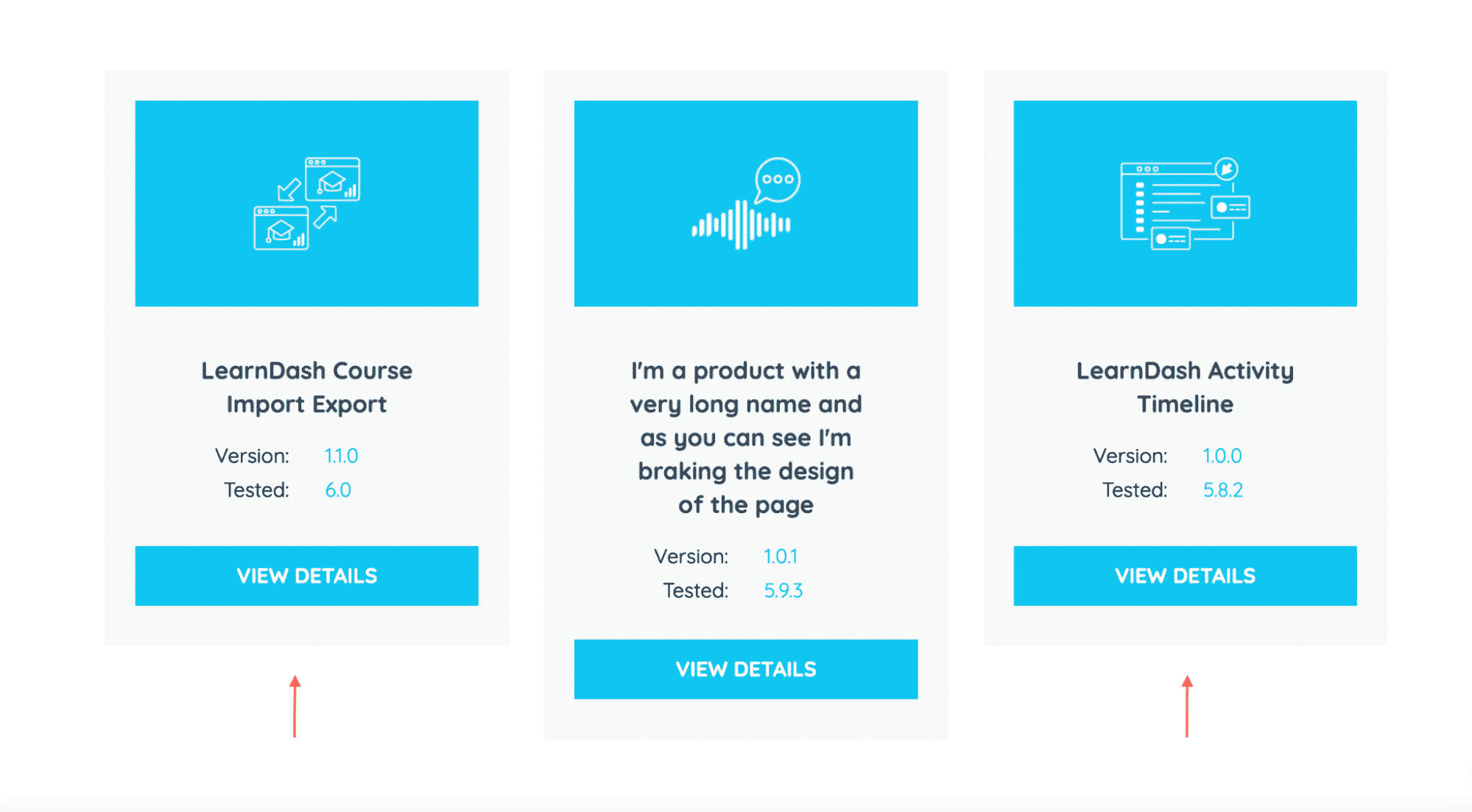Viewport: 1472px width, 812px height.
Task: Open LearnDash Course Import Export thumbnail
Action: click(307, 203)
